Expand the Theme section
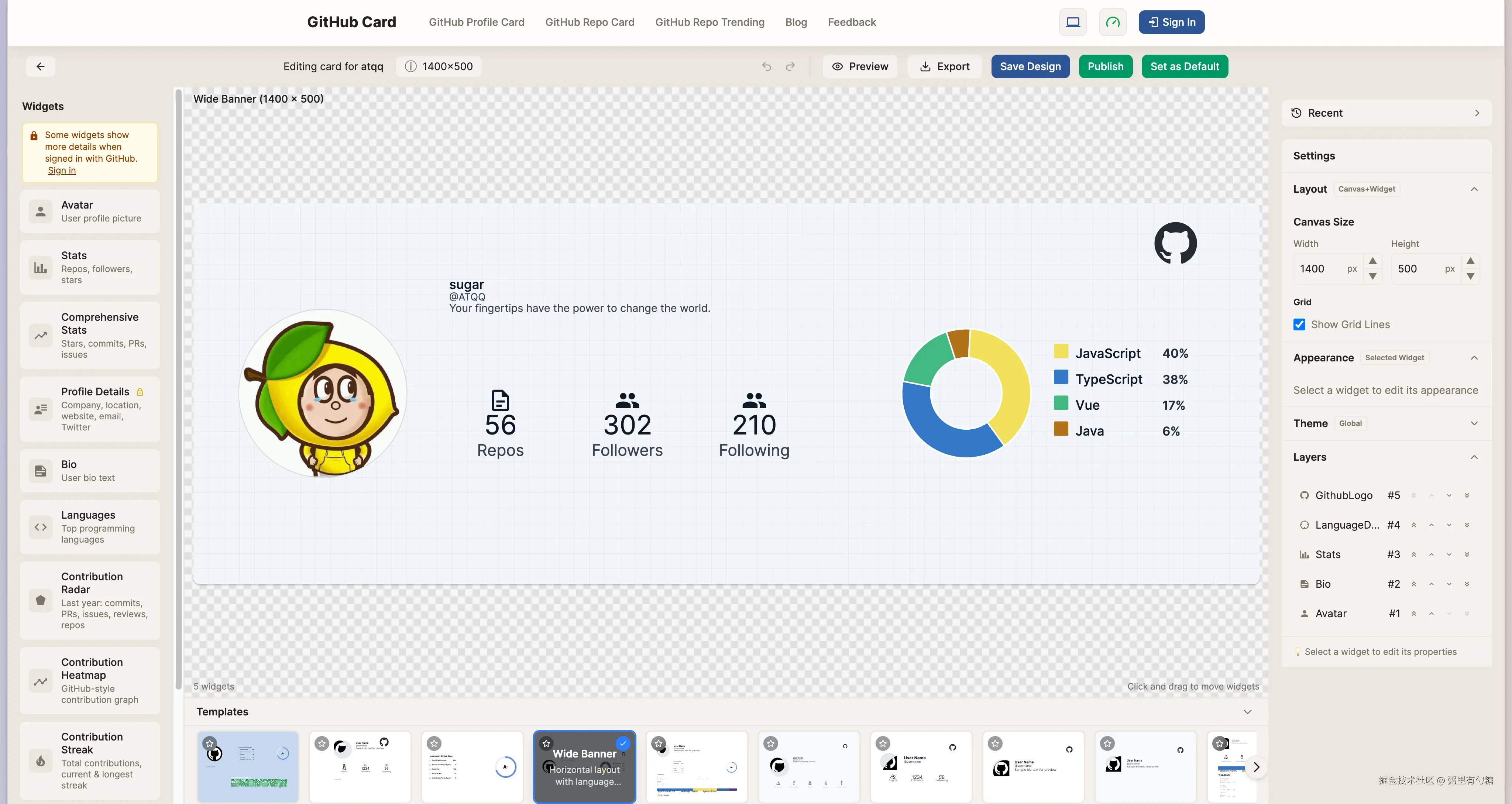This screenshot has height=804, width=1512. [x=1474, y=423]
